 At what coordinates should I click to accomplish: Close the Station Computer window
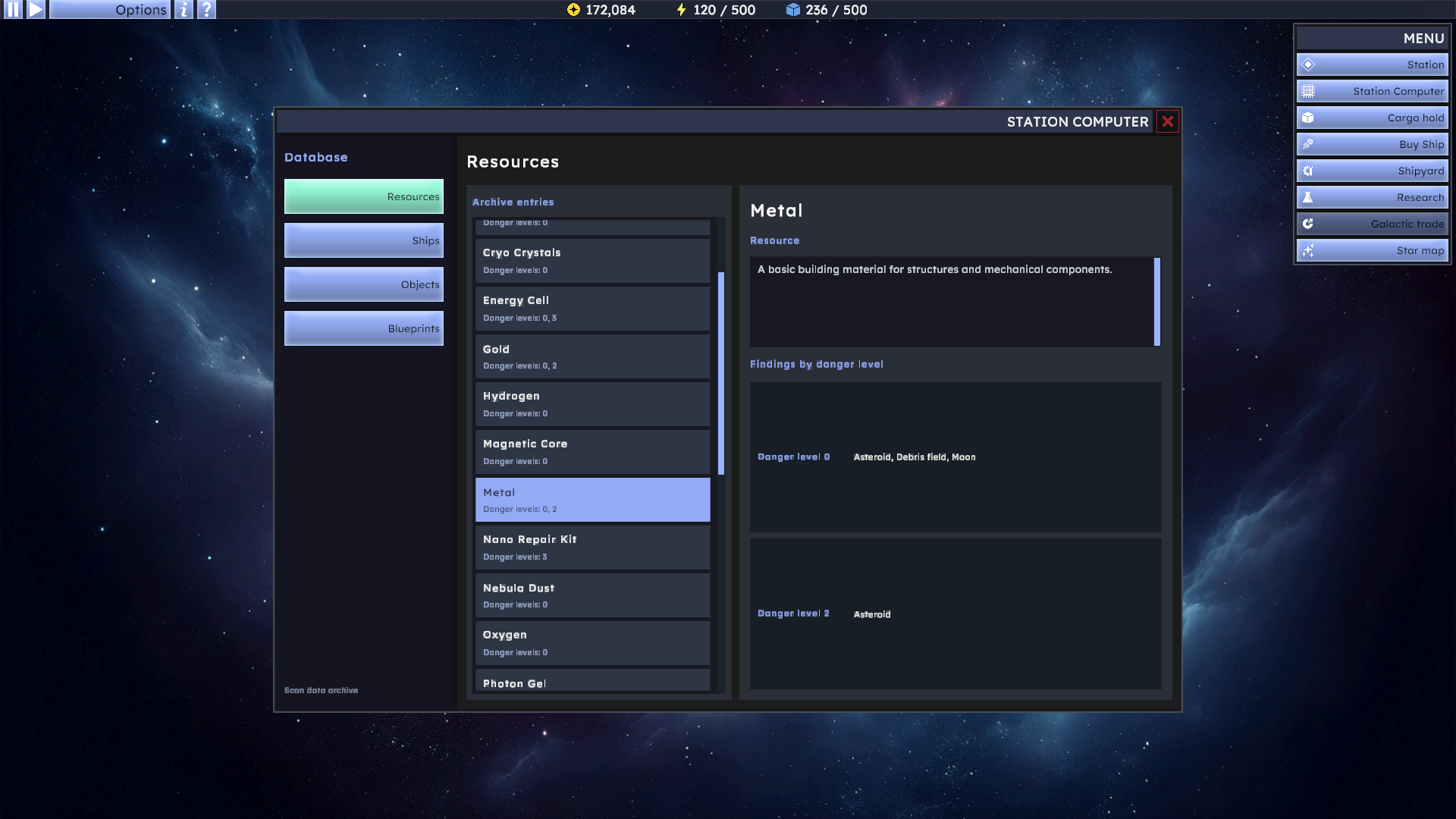pos(1167,121)
